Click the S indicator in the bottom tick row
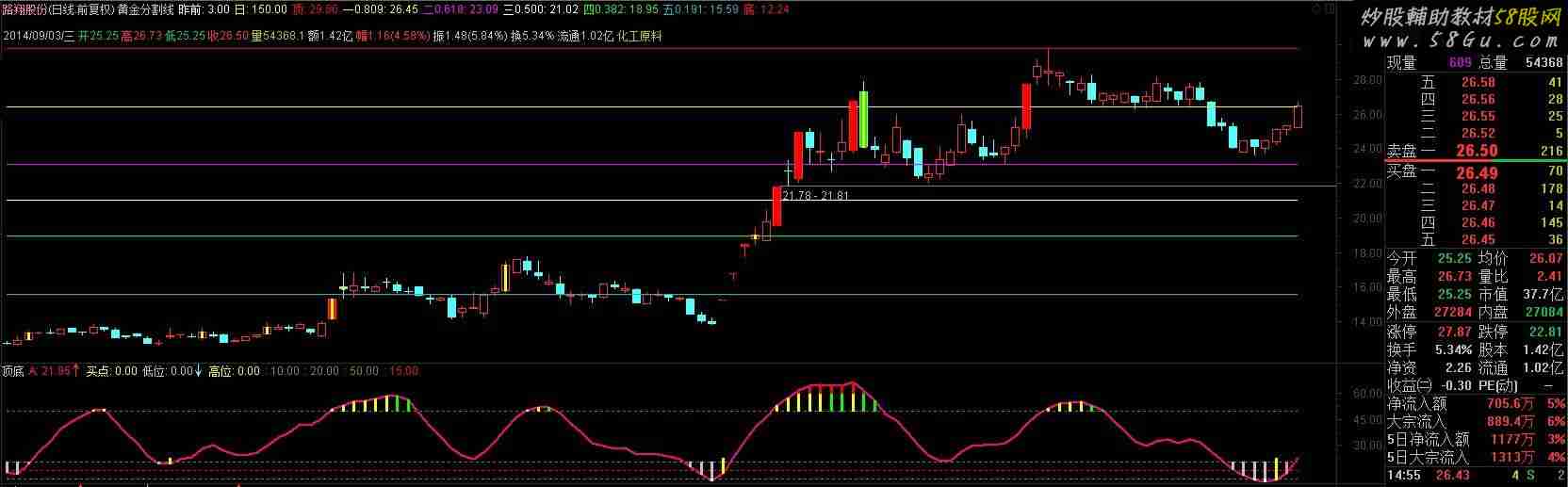This screenshot has width=1568, height=487. [1530, 476]
